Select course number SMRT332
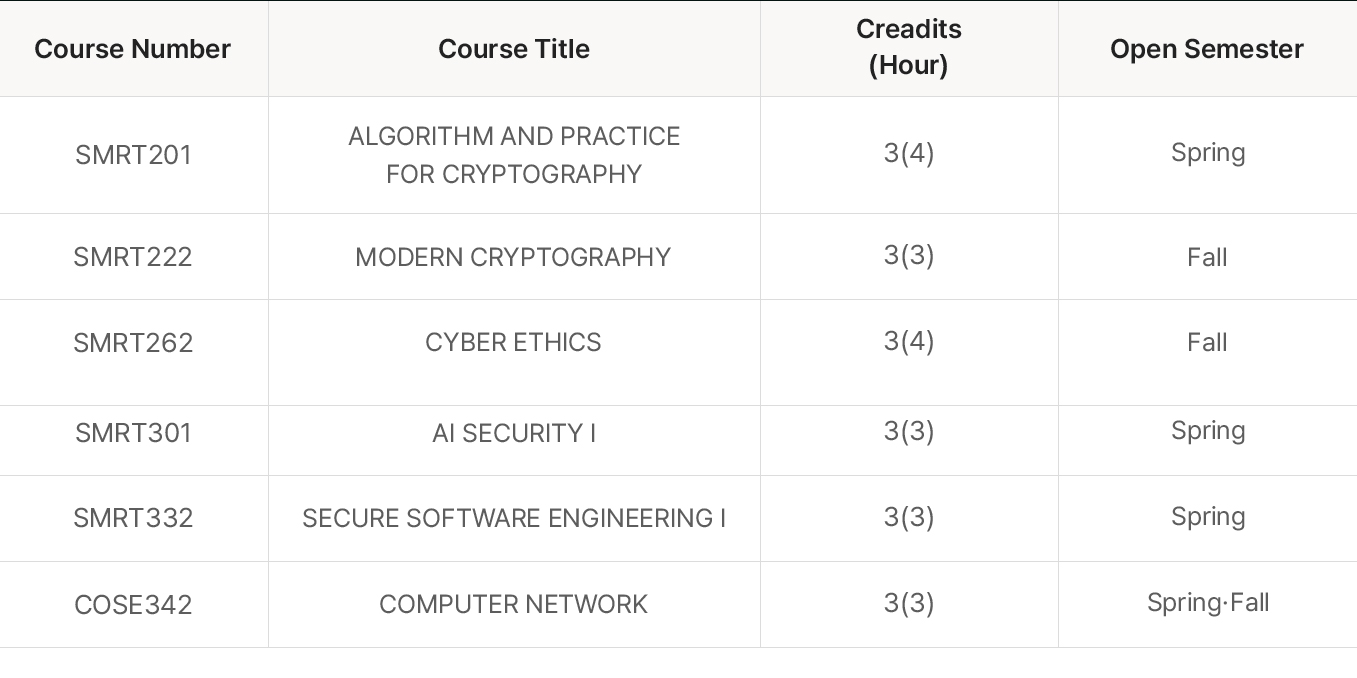The height and width of the screenshot is (678, 1357). click(x=133, y=518)
